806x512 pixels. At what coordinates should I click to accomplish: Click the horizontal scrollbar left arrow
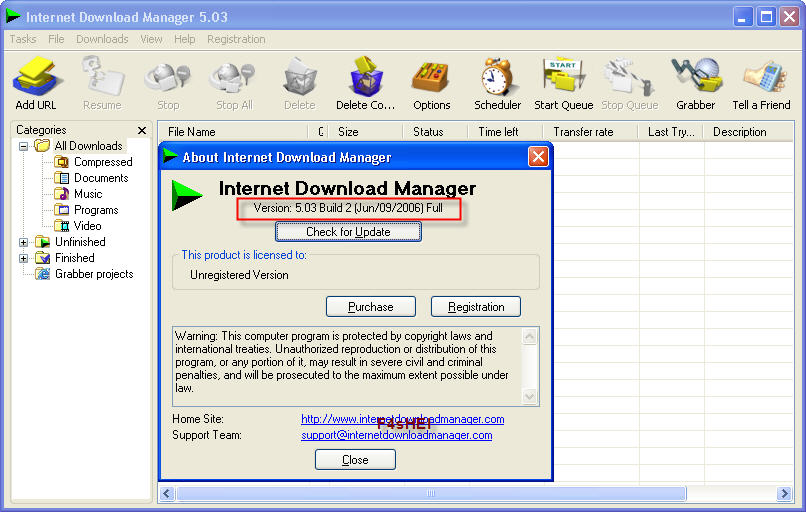coord(167,494)
